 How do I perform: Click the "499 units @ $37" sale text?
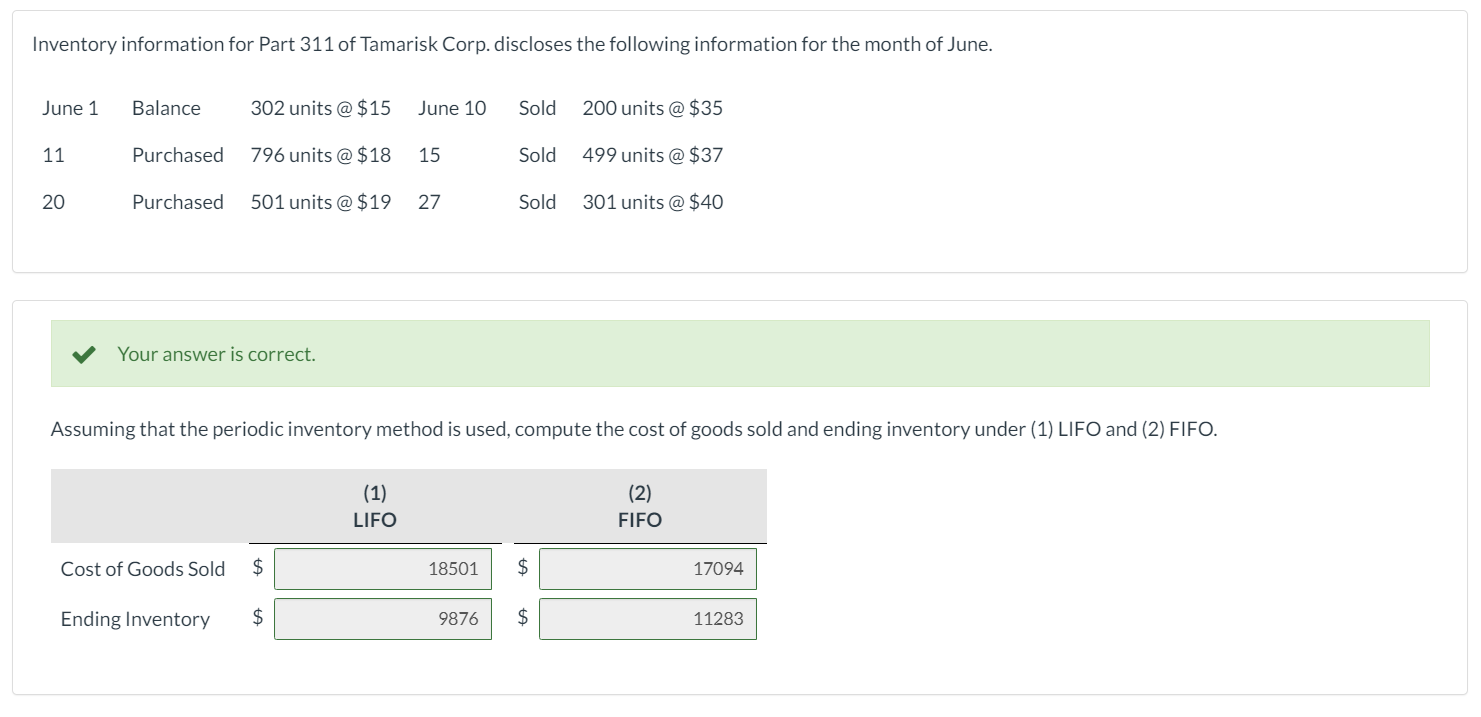click(652, 155)
